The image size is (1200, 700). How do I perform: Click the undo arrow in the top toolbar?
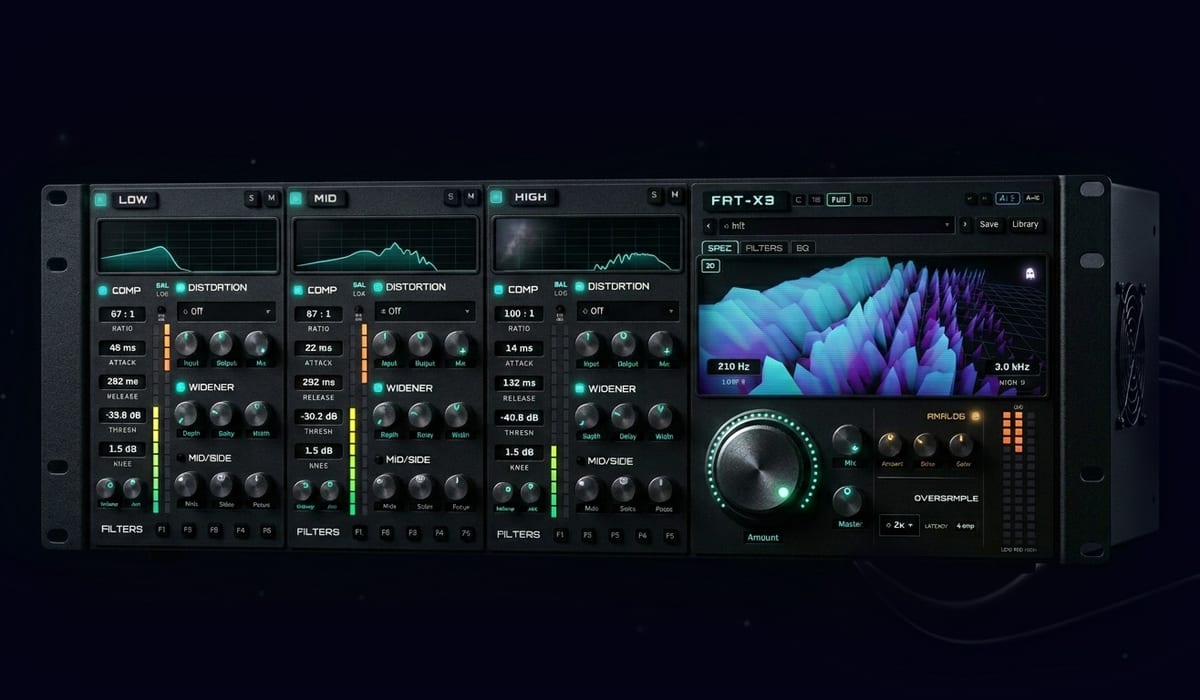(x=969, y=199)
